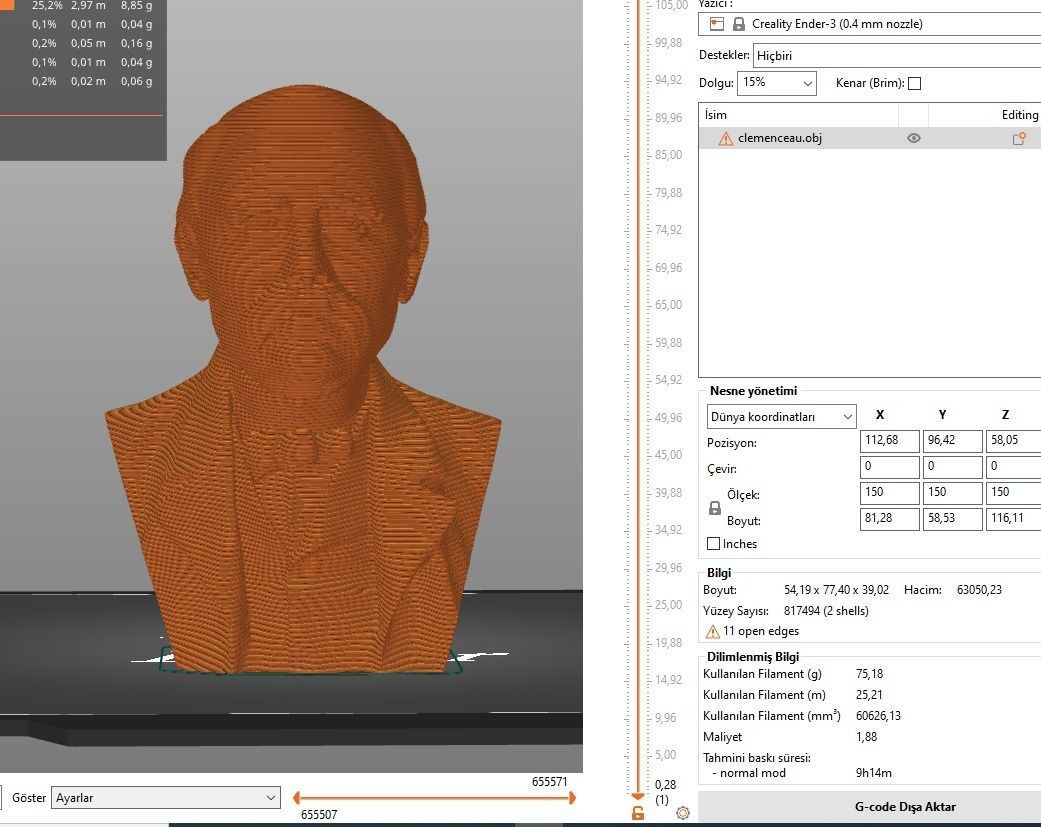
Task: Click the Boyut X field 81,28
Action: pos(890,518)
